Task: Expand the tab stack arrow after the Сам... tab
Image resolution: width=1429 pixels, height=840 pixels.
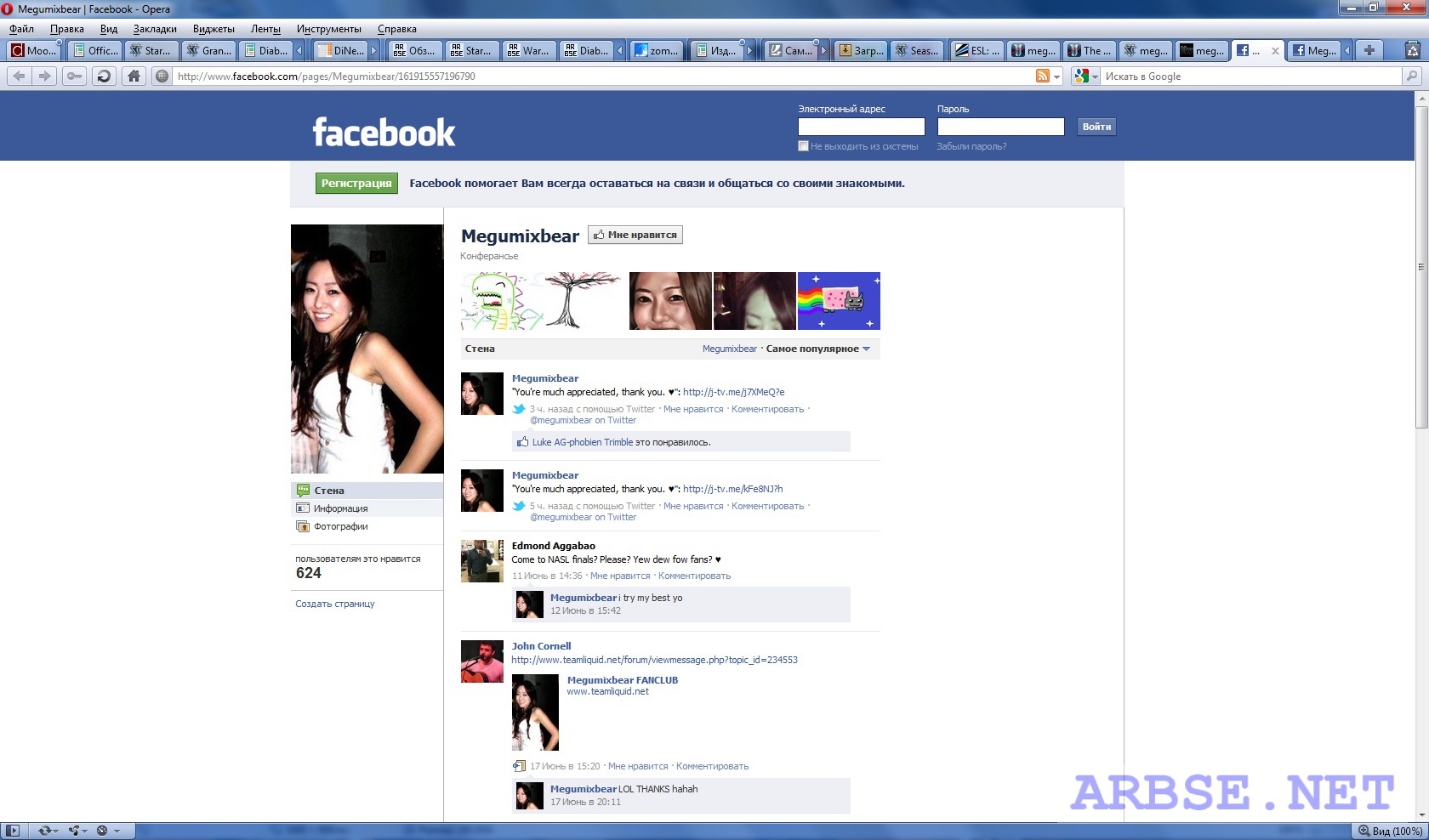Action: pos(823,50)
